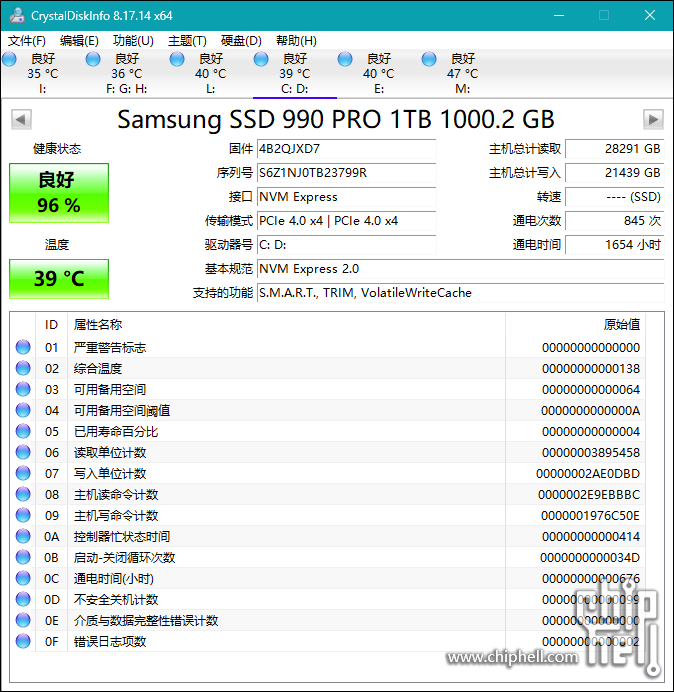The image size is (674, 692).
Task: Click status orb for row 0D 不安全关机计数
Action: (x=23, y=599)
